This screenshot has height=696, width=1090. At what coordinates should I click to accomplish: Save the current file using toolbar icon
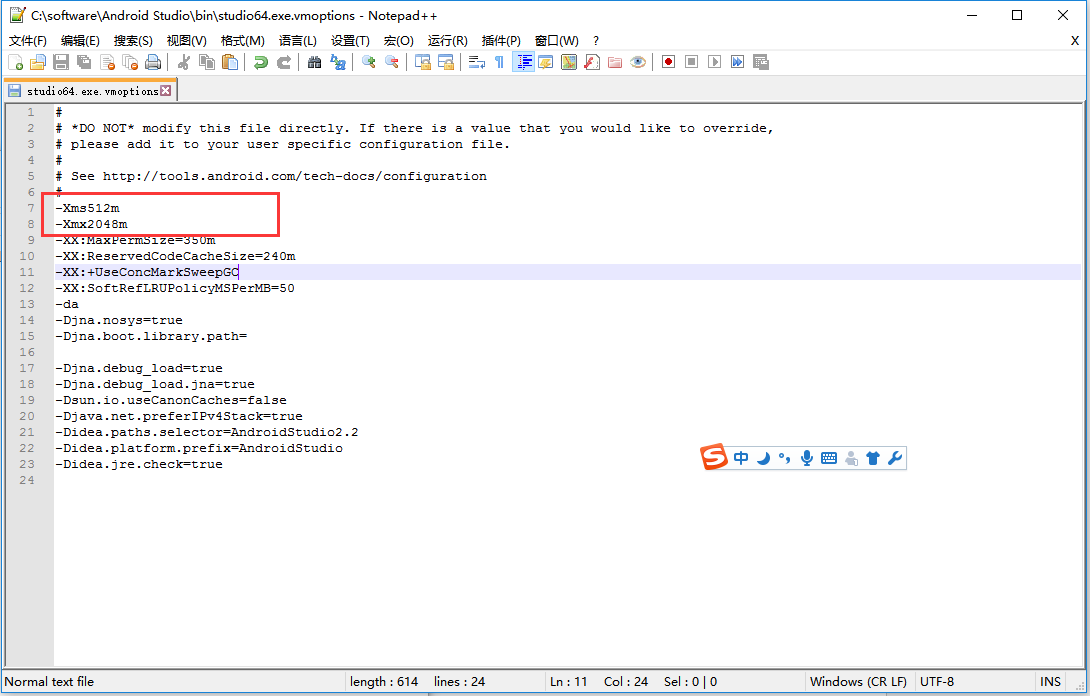click(61, 63)
